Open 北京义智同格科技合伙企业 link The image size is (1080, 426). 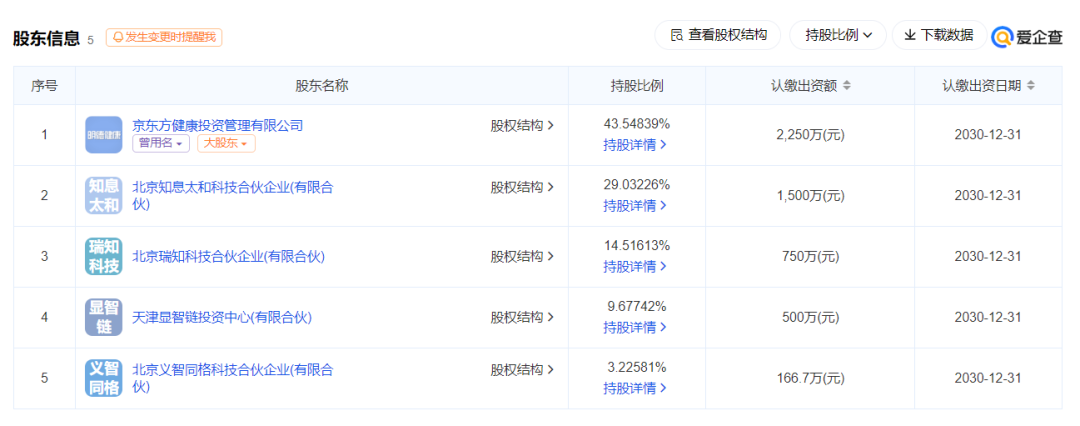(233, 378)
